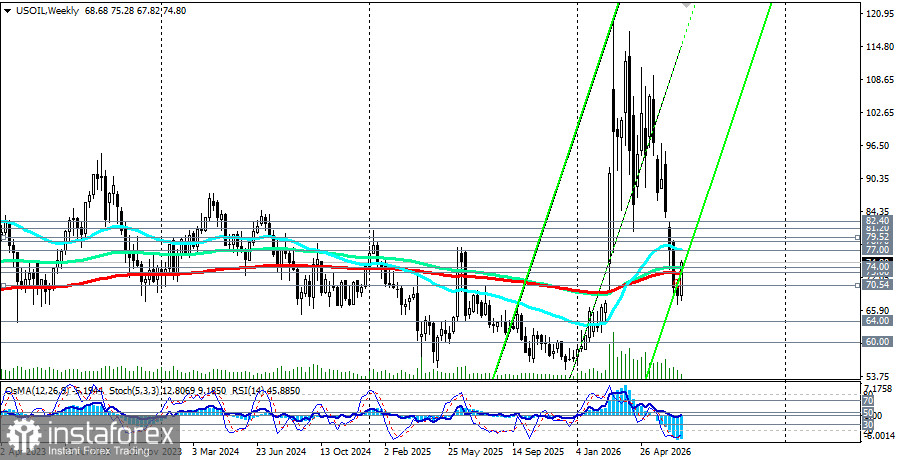Screen dimensions: 900x460
Task: Select the 60.00 support level tag
Action: click(x=878, y=342)
